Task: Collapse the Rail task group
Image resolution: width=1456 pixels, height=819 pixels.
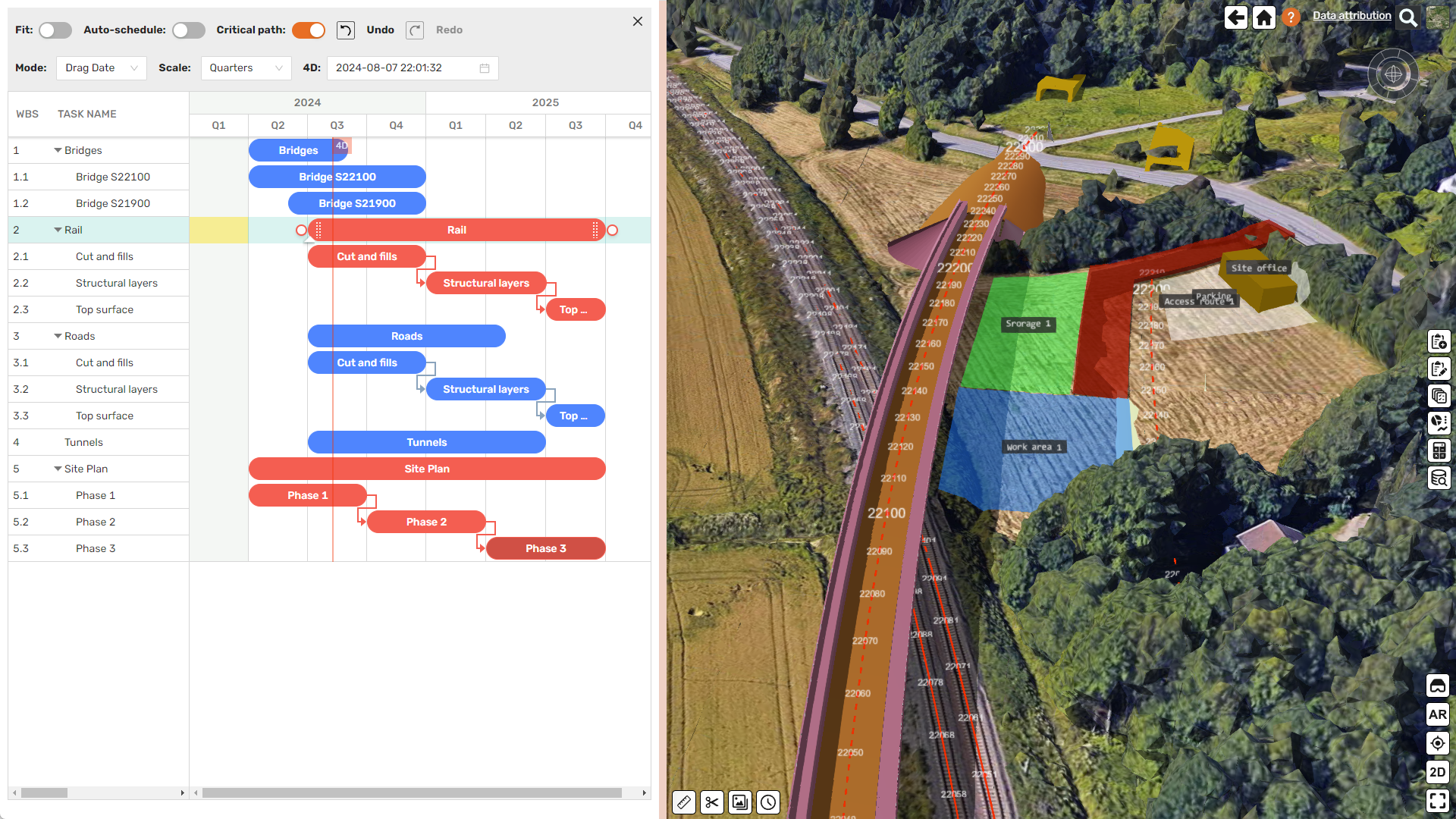Action: (58, 230)
